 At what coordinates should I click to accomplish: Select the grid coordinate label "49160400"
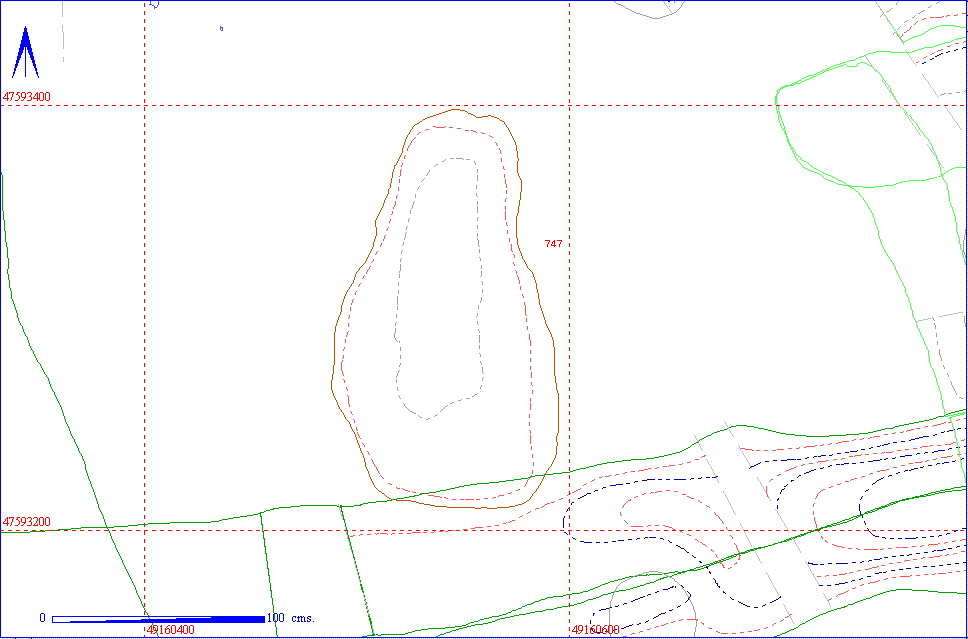[x=170, y=630]
